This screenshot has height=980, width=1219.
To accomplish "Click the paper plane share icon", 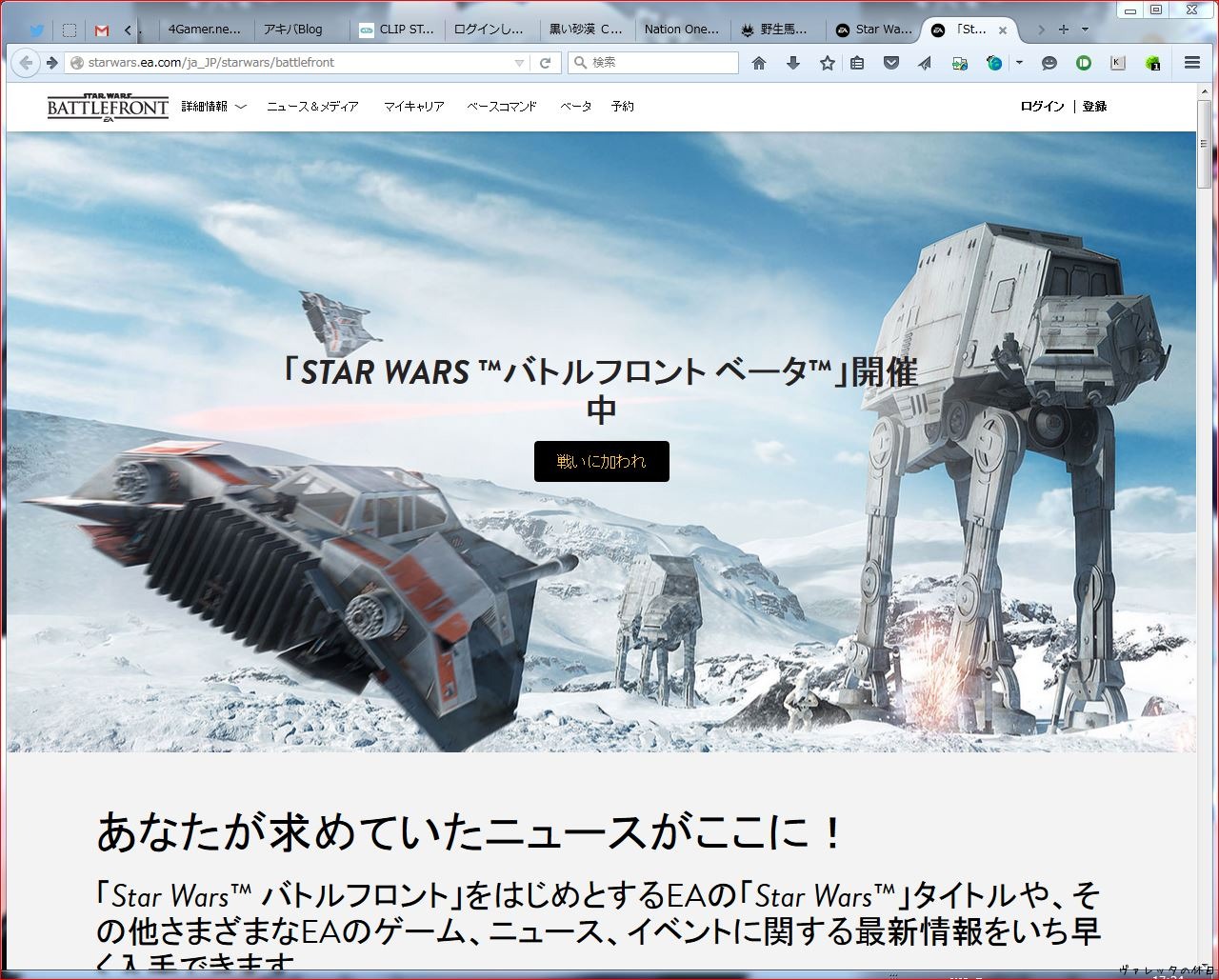I will (925, 63).
